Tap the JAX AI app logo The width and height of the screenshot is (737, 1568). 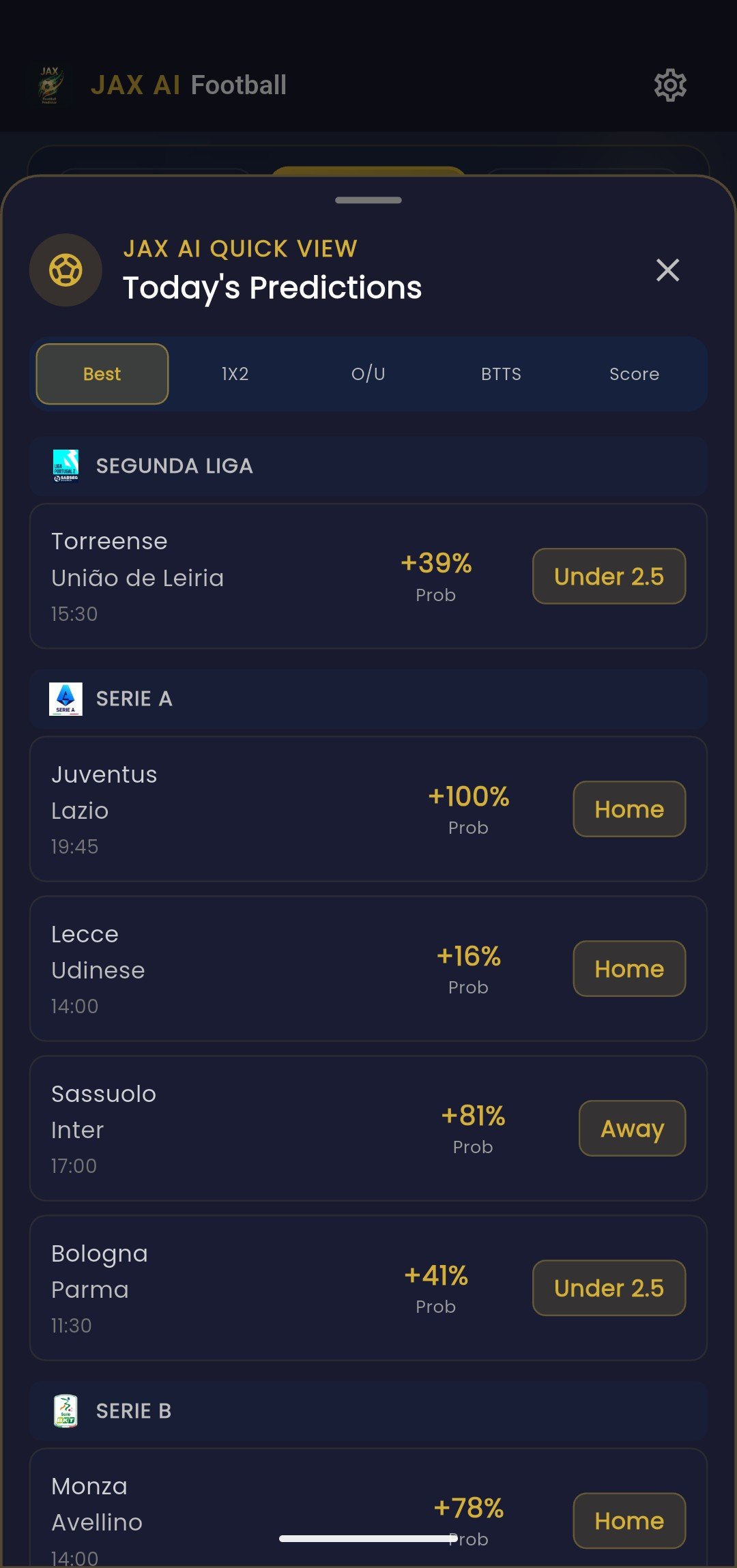50,85
